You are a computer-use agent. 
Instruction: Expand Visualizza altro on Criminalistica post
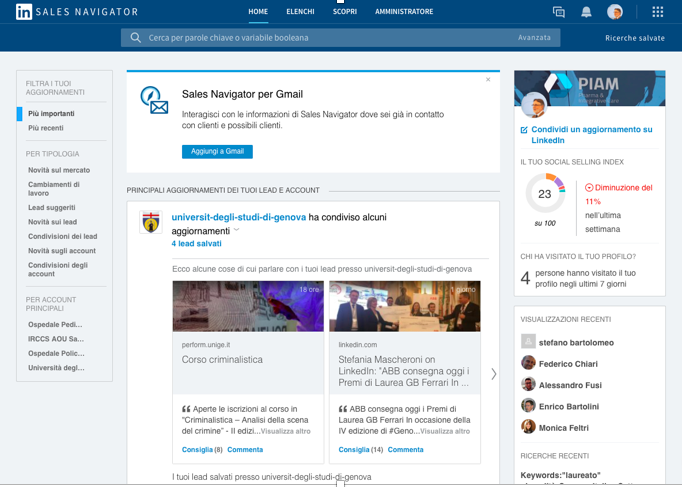pos(286,431)
